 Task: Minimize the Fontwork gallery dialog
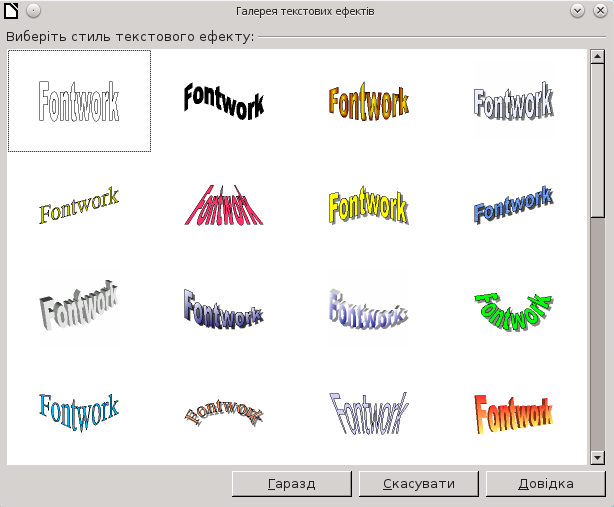577,11
